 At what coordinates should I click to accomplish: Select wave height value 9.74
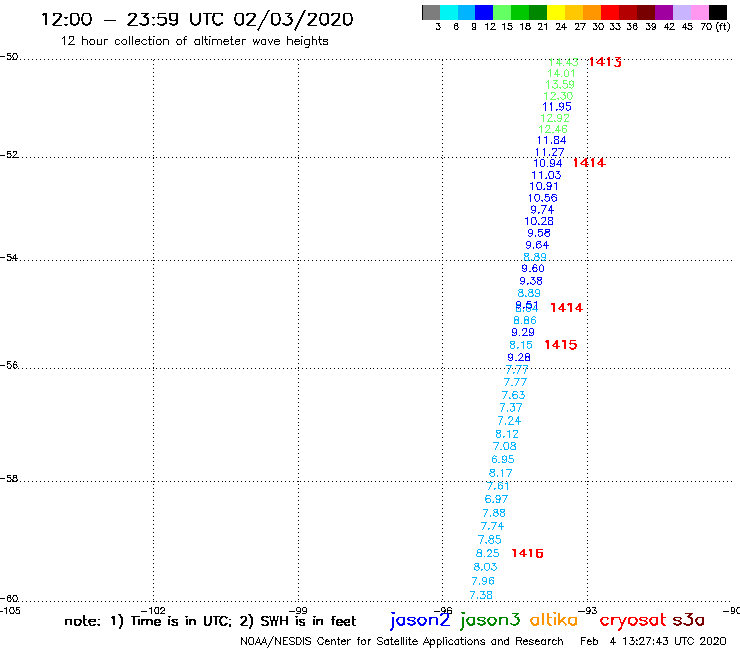(x=542, y=210)
